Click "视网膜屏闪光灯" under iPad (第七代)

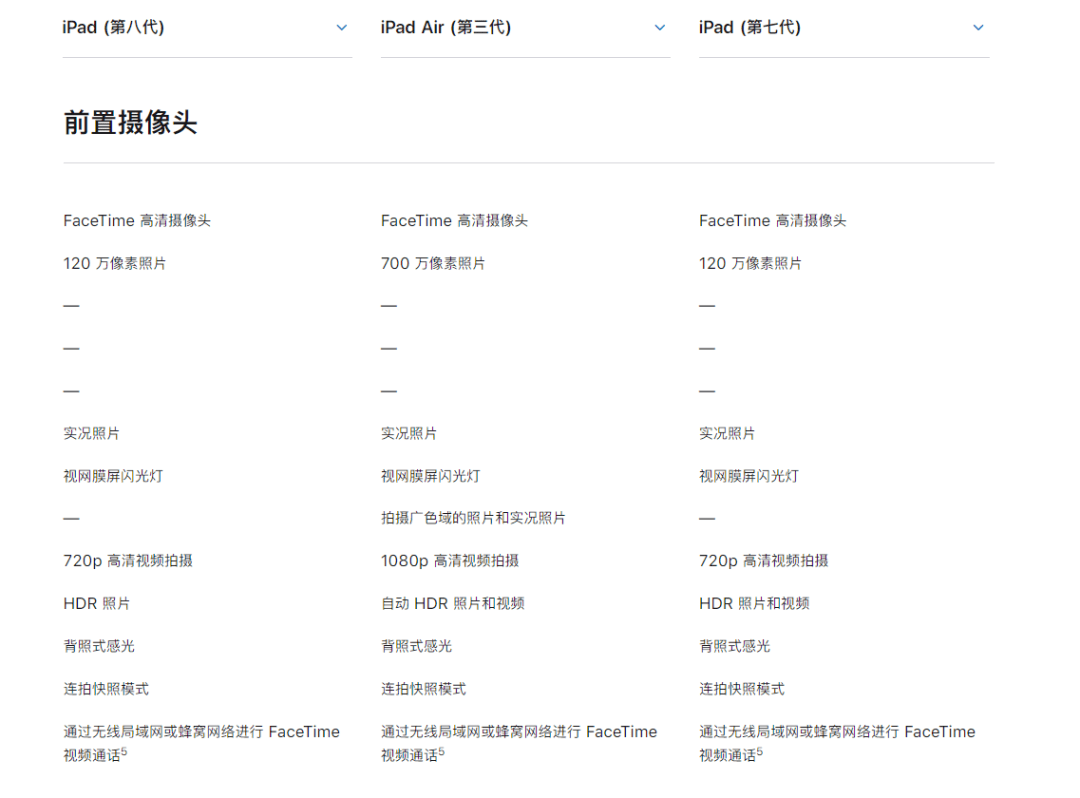pyautogui.click(x=749, y=476)
